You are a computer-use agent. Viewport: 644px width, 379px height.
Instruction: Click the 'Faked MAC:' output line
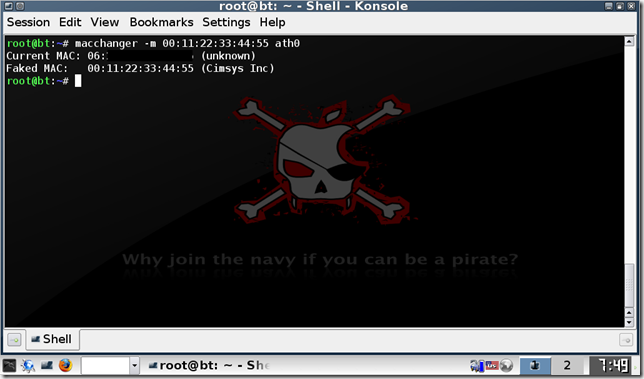(x=140, y=68)
